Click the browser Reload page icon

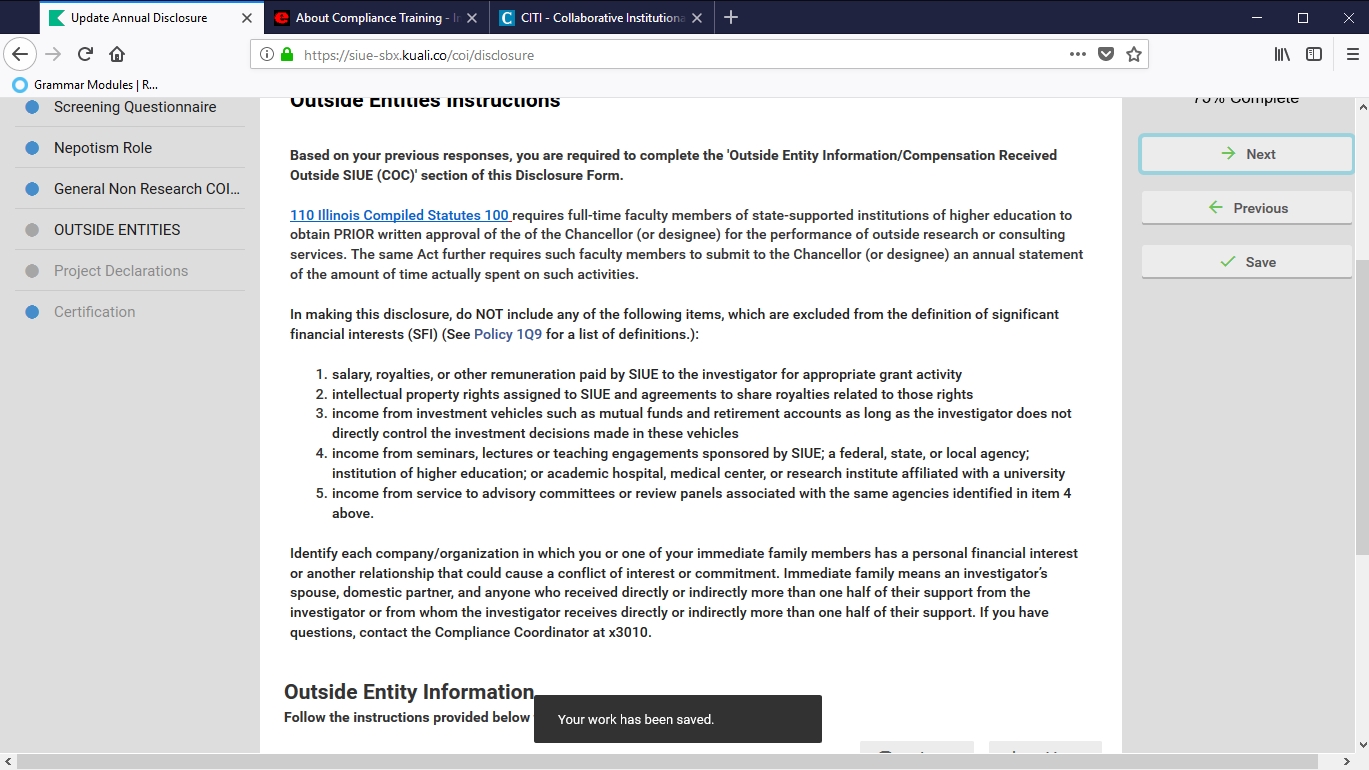pos(86,54)
